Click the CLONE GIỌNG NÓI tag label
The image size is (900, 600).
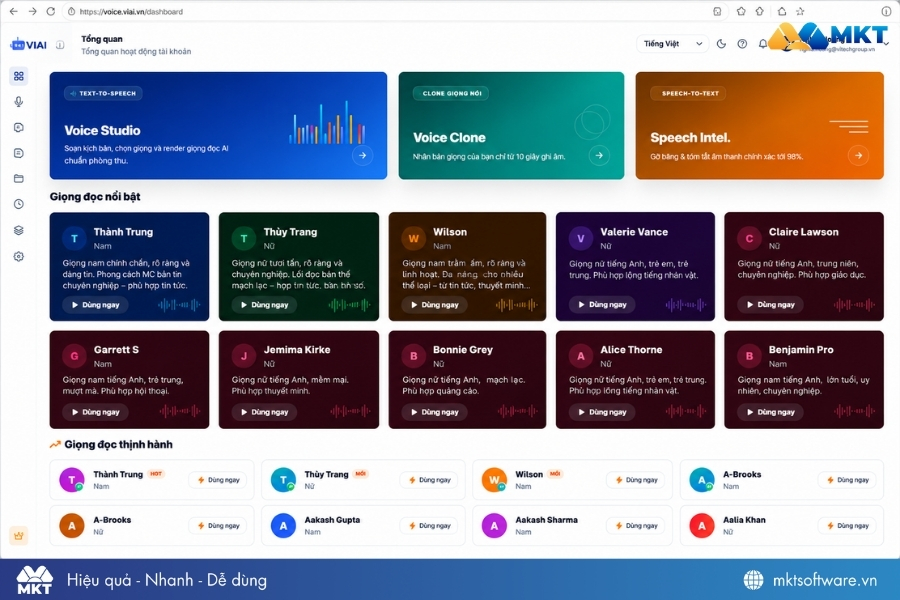[451, 93]
